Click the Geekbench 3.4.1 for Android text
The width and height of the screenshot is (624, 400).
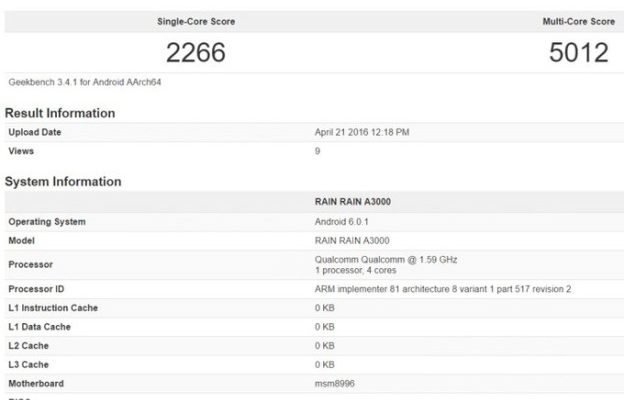[x=85, y=81]
